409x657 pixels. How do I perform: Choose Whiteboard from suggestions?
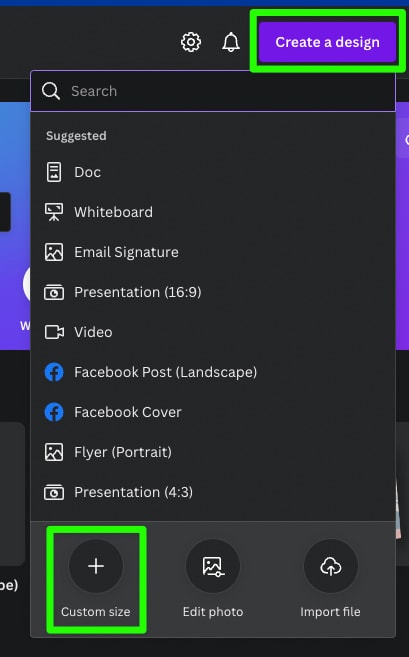pos(213,212)
